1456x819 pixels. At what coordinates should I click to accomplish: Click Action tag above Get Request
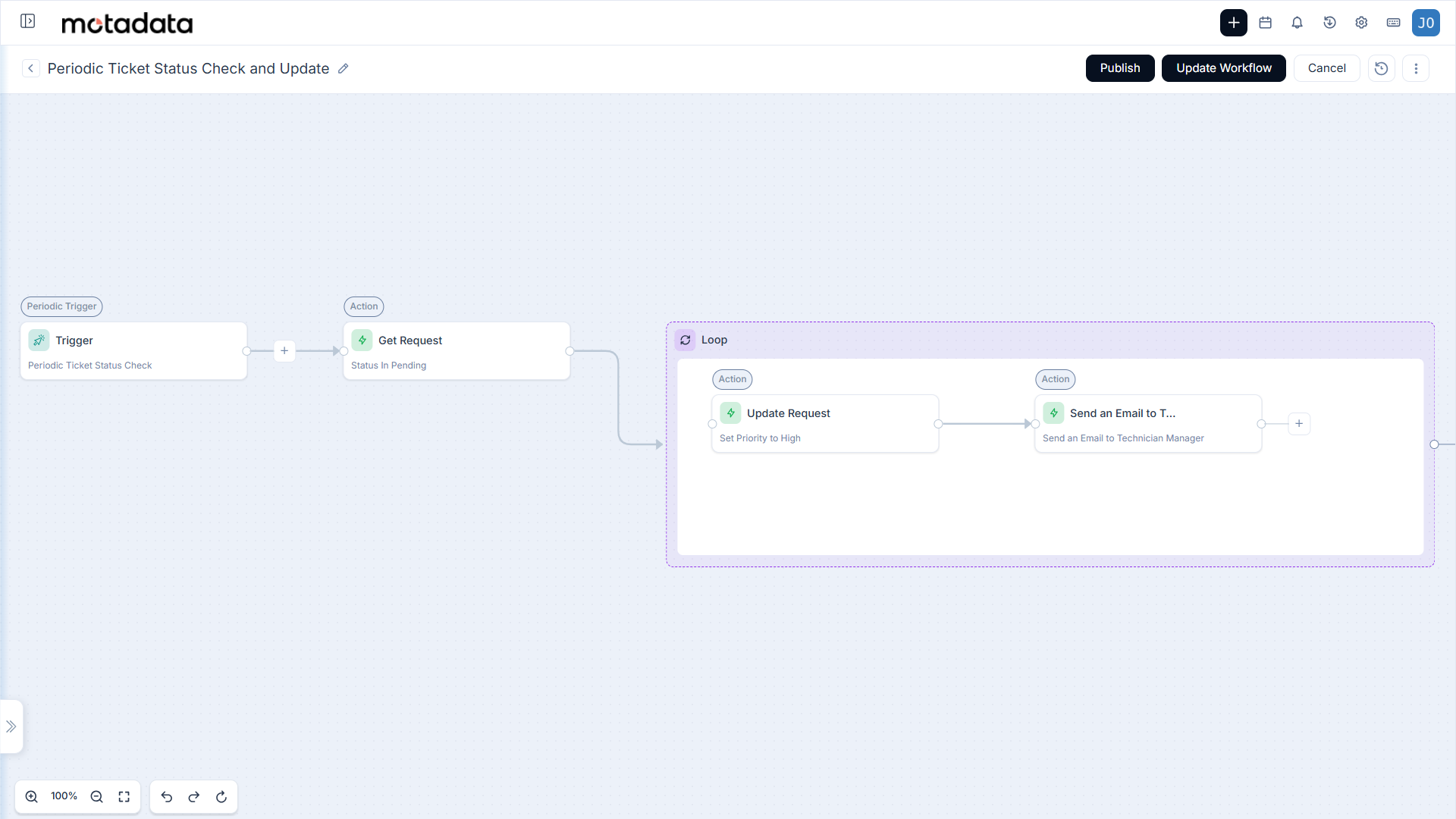pos(364,306)
